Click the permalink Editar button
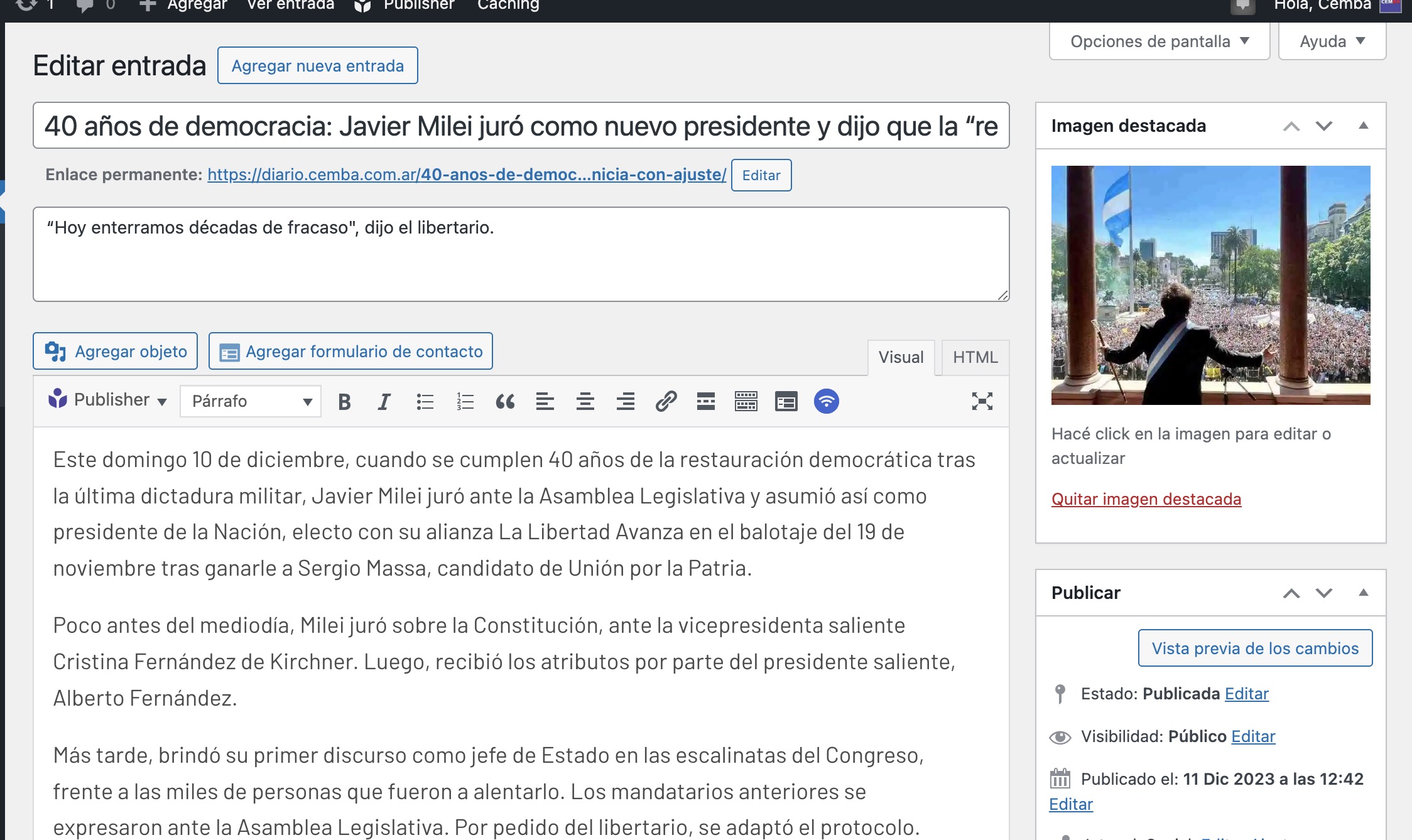 click(x=762, y=176)
